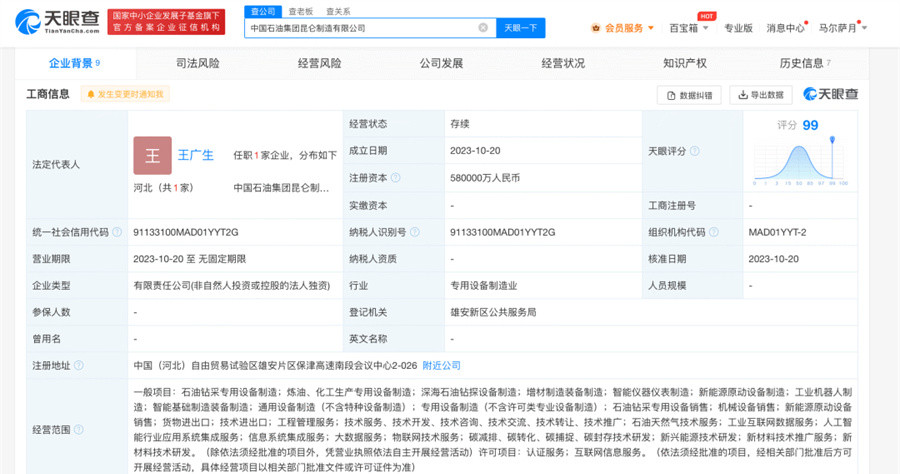Screen dimensions: 900x474
Task: Click the help icon beside 经营范围
Action: [79, 429]
